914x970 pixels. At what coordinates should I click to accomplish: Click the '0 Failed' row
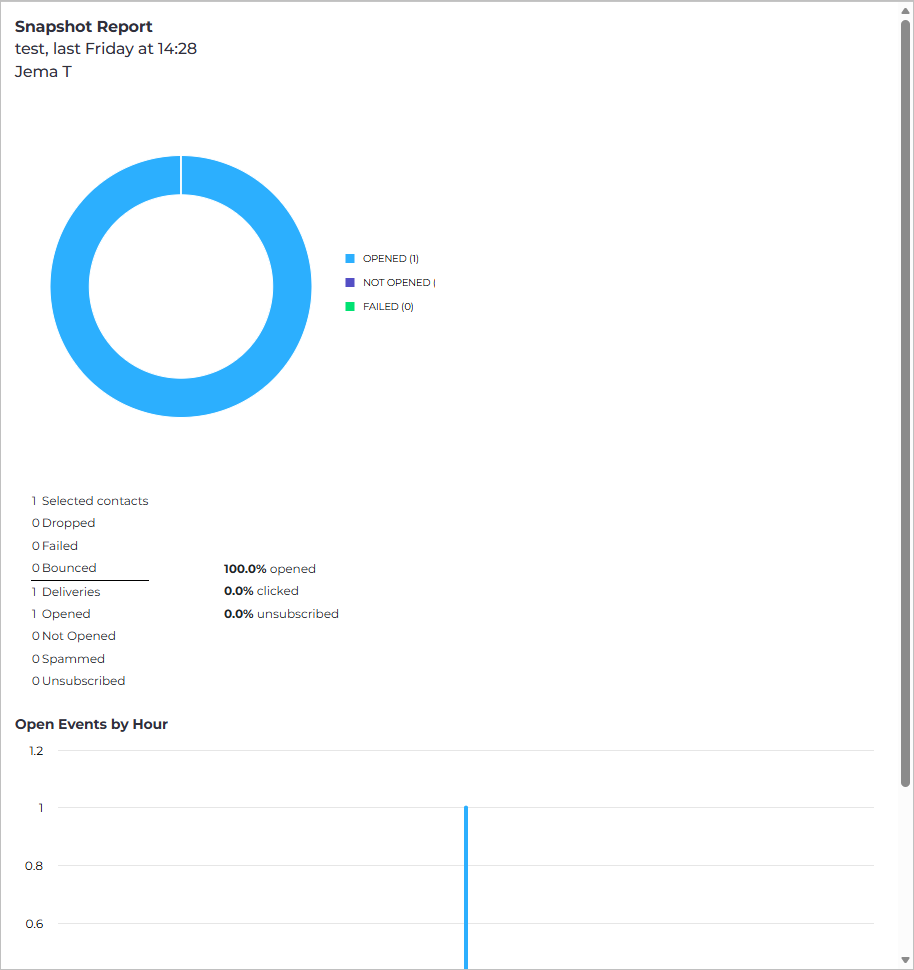[55, 546]
